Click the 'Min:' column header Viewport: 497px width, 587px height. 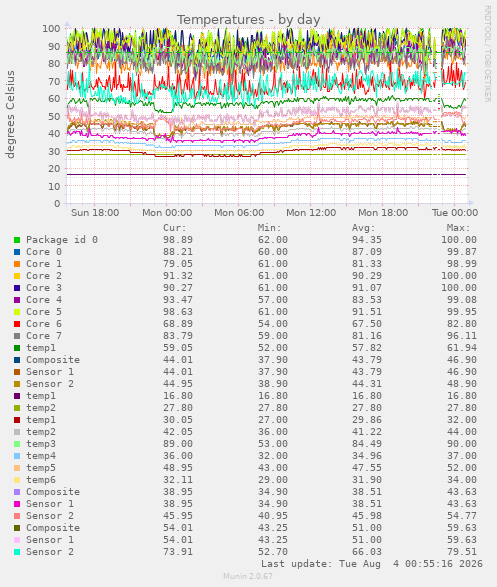coord(269,228)
